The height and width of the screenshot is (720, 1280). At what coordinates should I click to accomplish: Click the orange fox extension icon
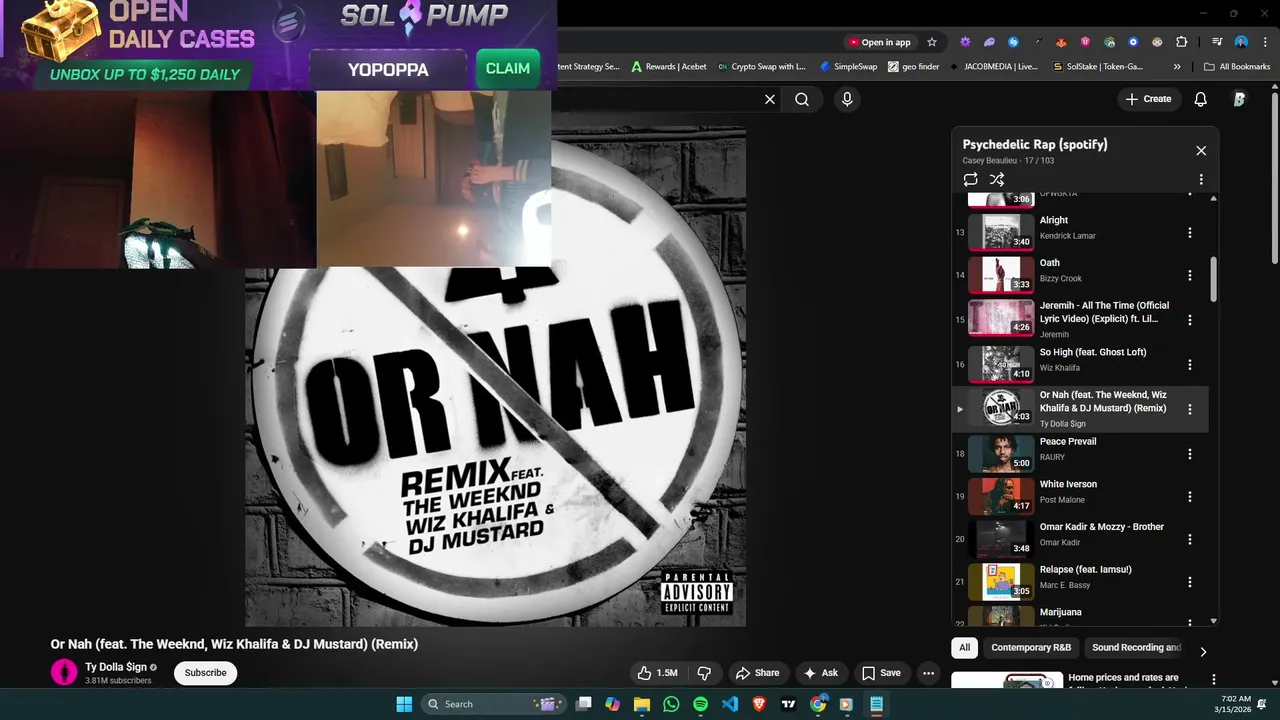tap(1061, 42)
